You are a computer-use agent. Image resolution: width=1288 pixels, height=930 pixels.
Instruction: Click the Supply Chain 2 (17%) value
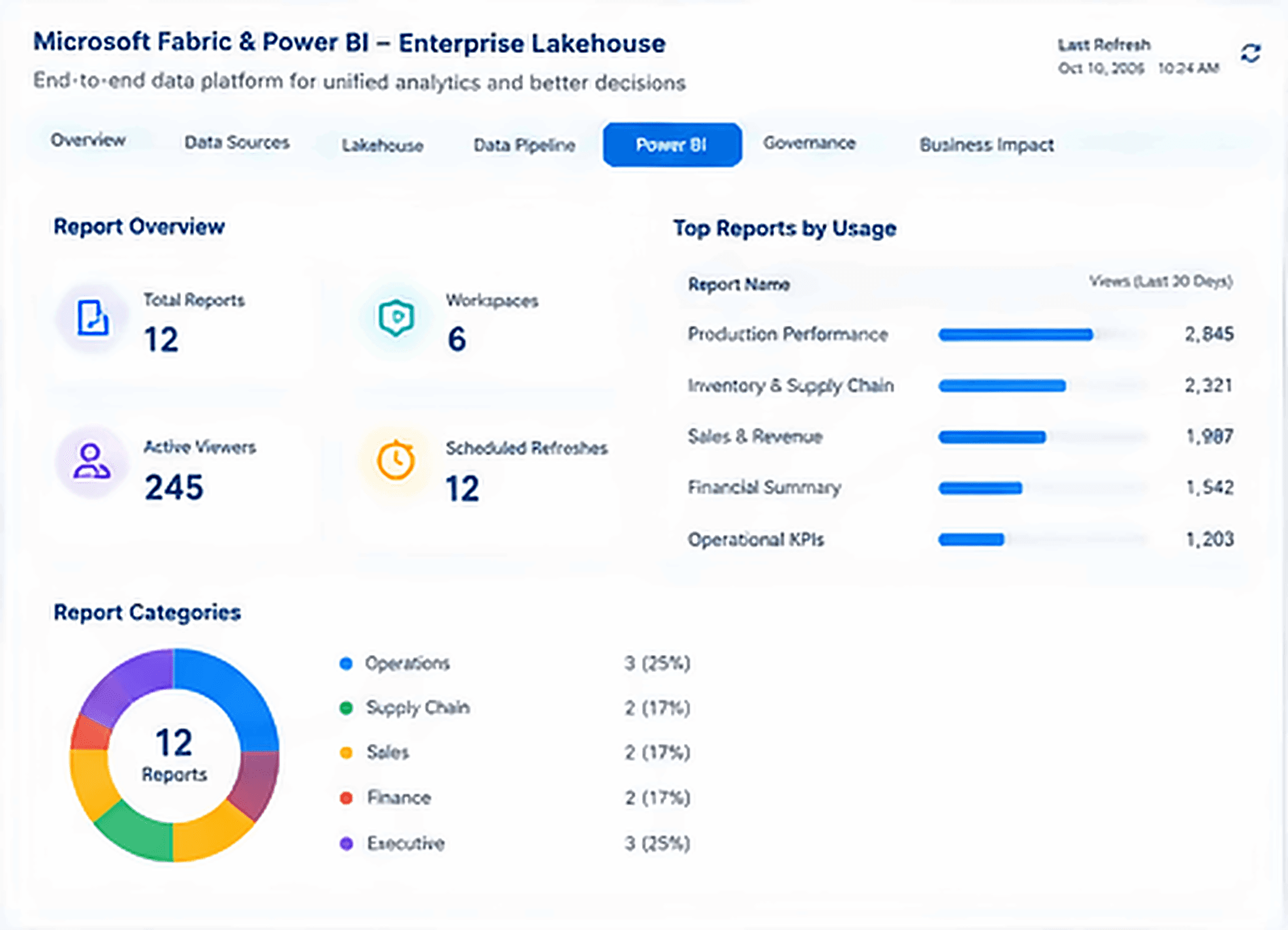[x=657, y=708]
